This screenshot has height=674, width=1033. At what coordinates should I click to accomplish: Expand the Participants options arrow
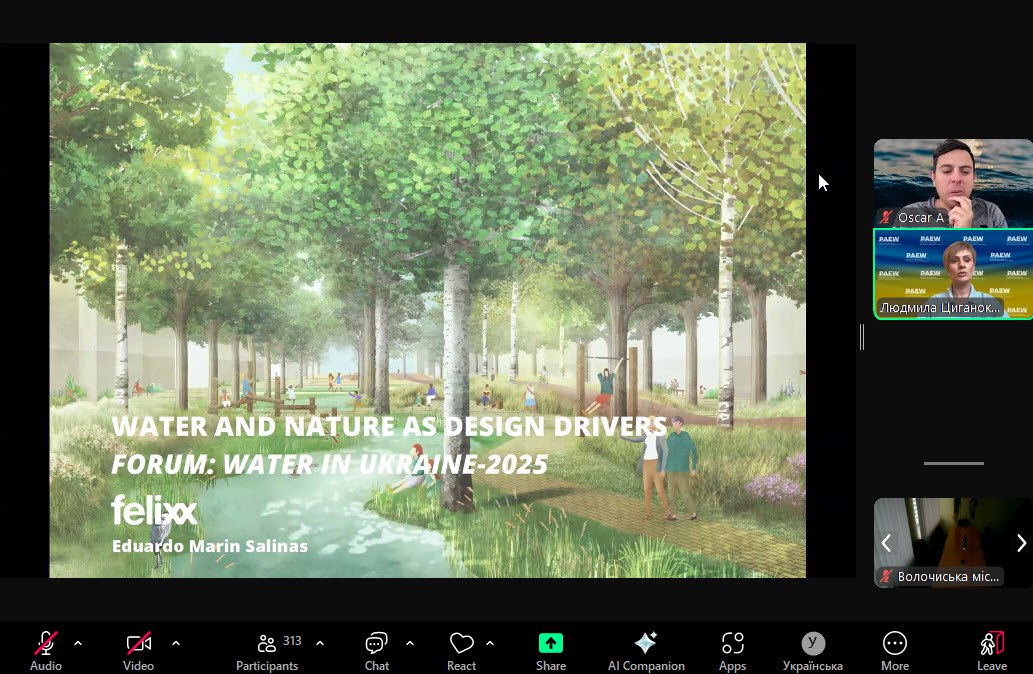pos(320,643)
